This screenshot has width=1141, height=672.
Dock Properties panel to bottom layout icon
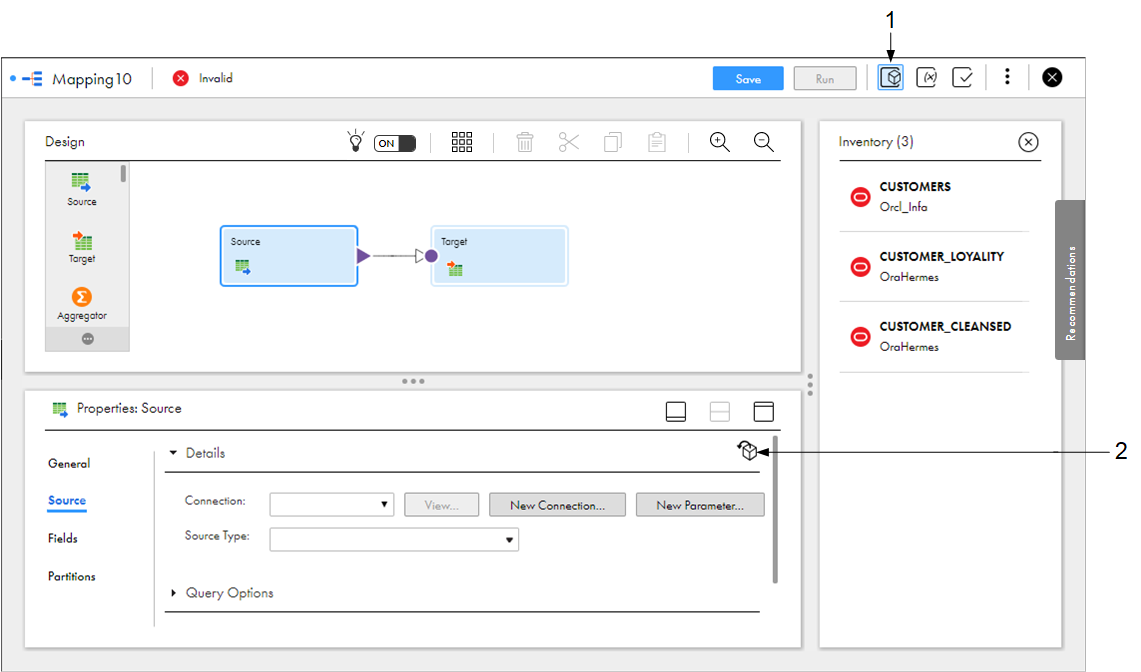coord(676,411)
